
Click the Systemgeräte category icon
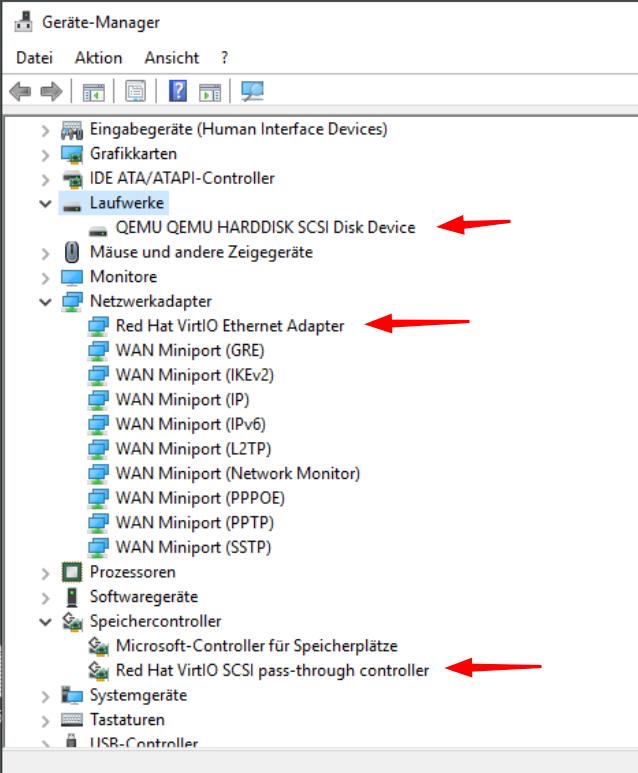(x=72, y=696)
